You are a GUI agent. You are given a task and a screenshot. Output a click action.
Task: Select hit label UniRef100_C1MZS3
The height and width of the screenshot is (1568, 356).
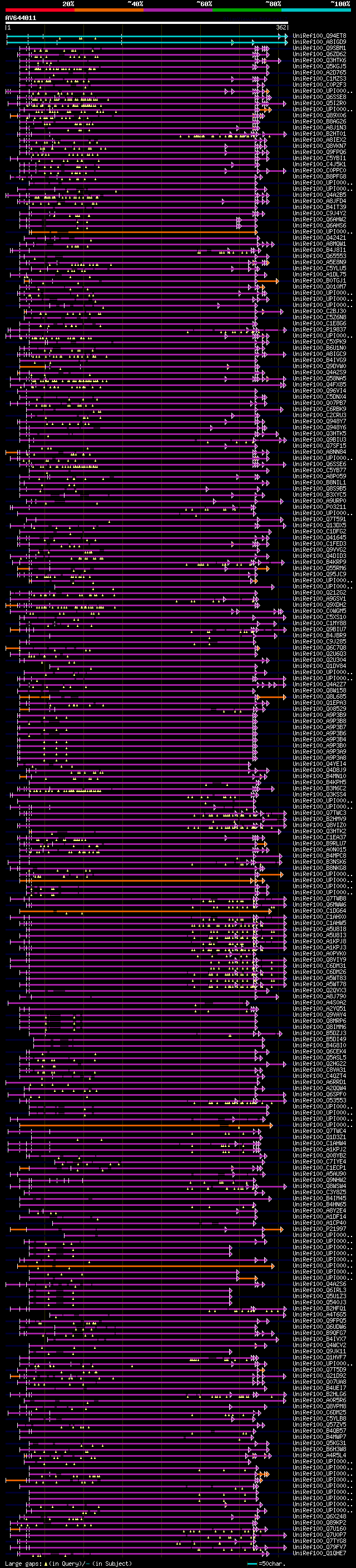coord(319,78)
